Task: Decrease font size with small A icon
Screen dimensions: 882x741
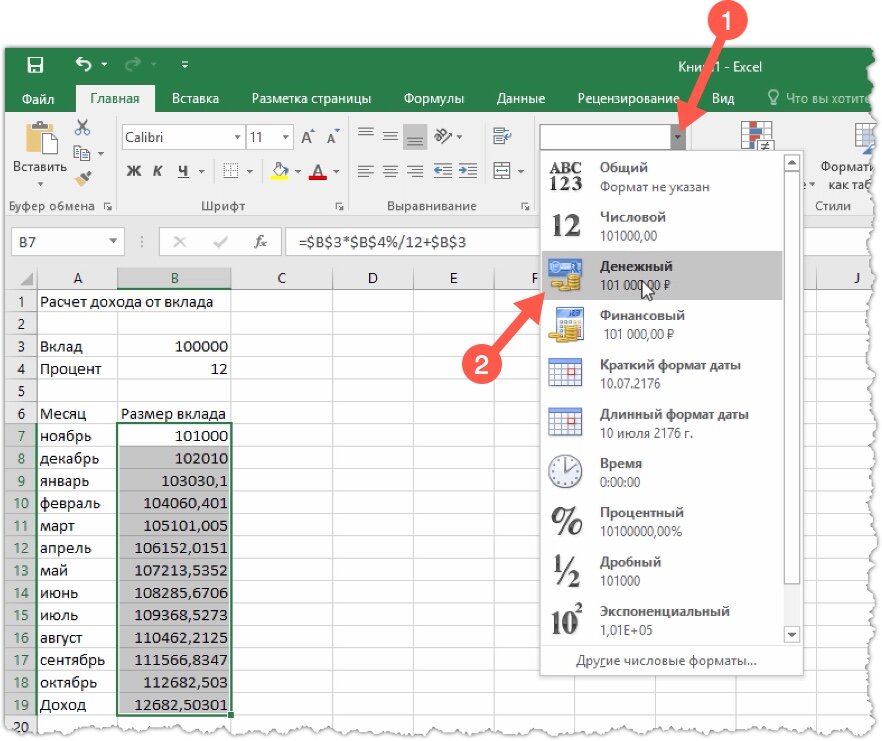Action: pyautogui.click(x=332, y=137)
